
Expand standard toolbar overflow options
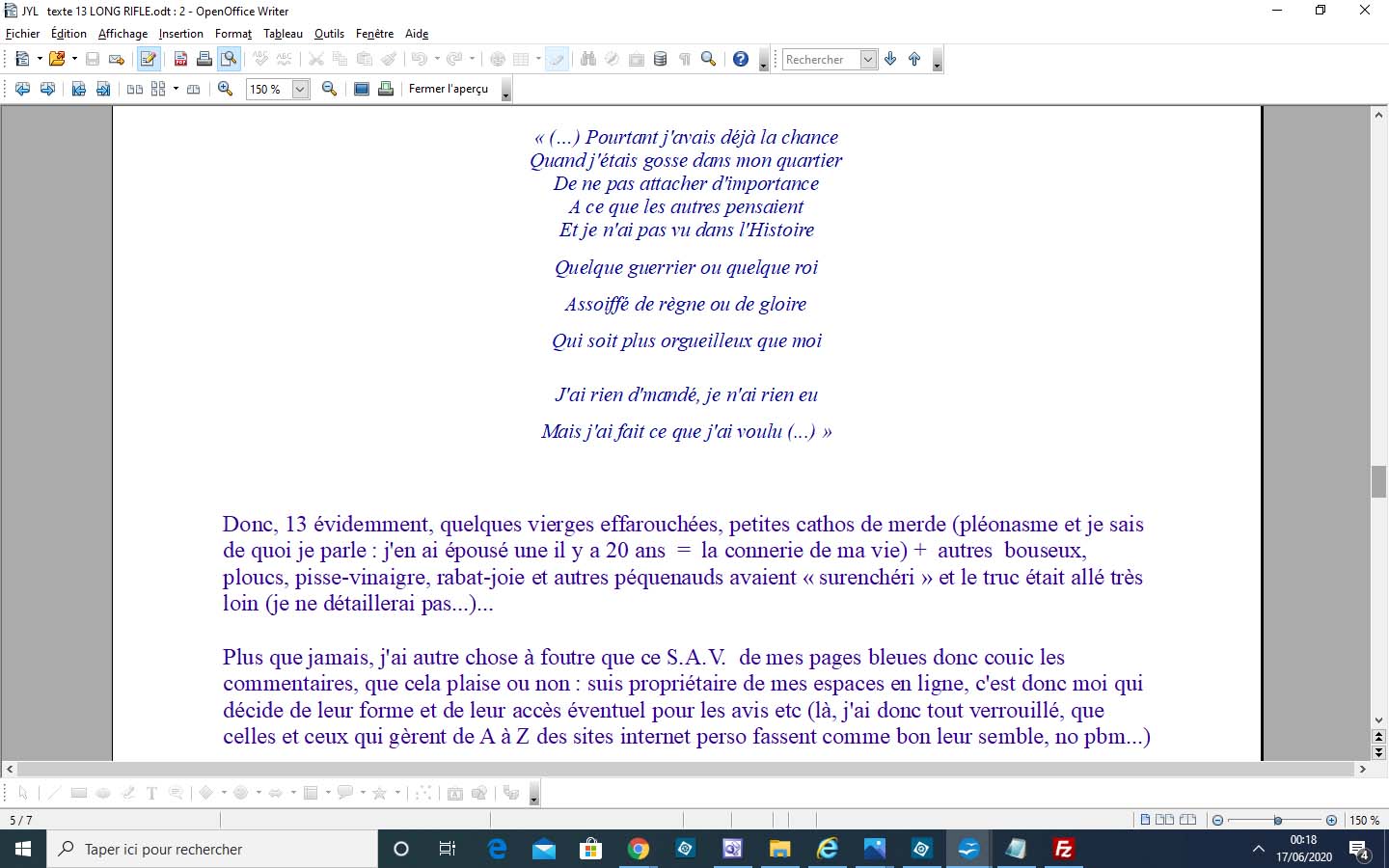click(764, 61)
